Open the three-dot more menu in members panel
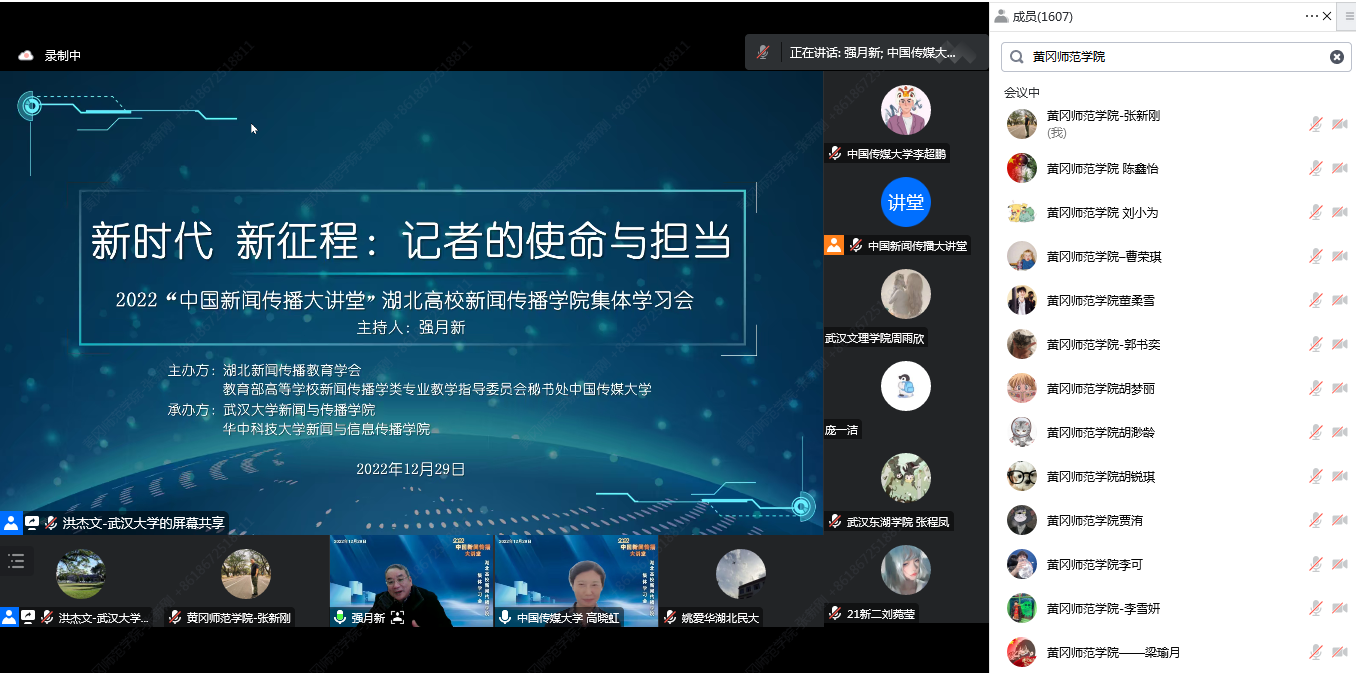The image size is (1356, 673). point(1311,16)
